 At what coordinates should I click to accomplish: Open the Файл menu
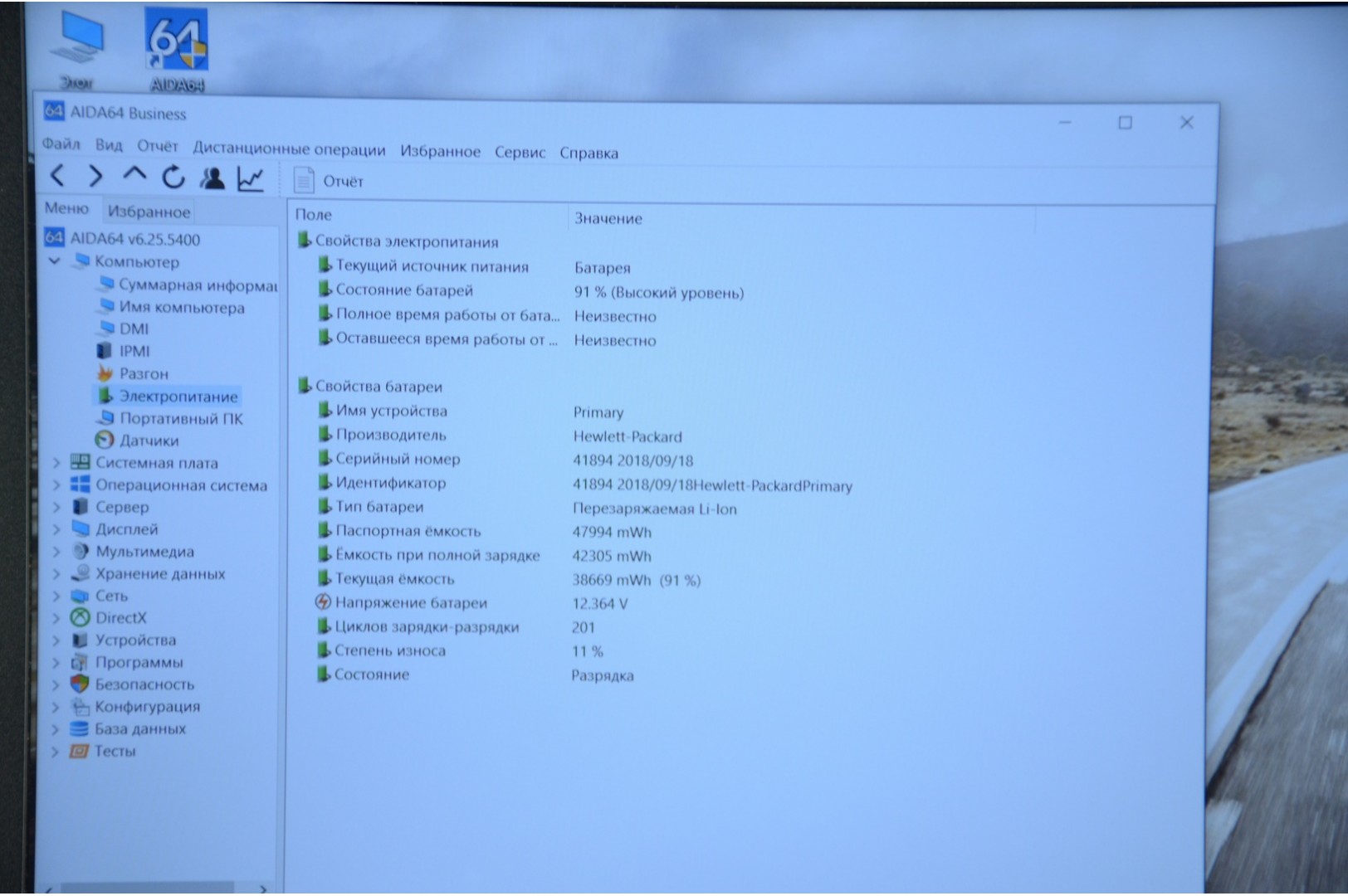[61, 144]
